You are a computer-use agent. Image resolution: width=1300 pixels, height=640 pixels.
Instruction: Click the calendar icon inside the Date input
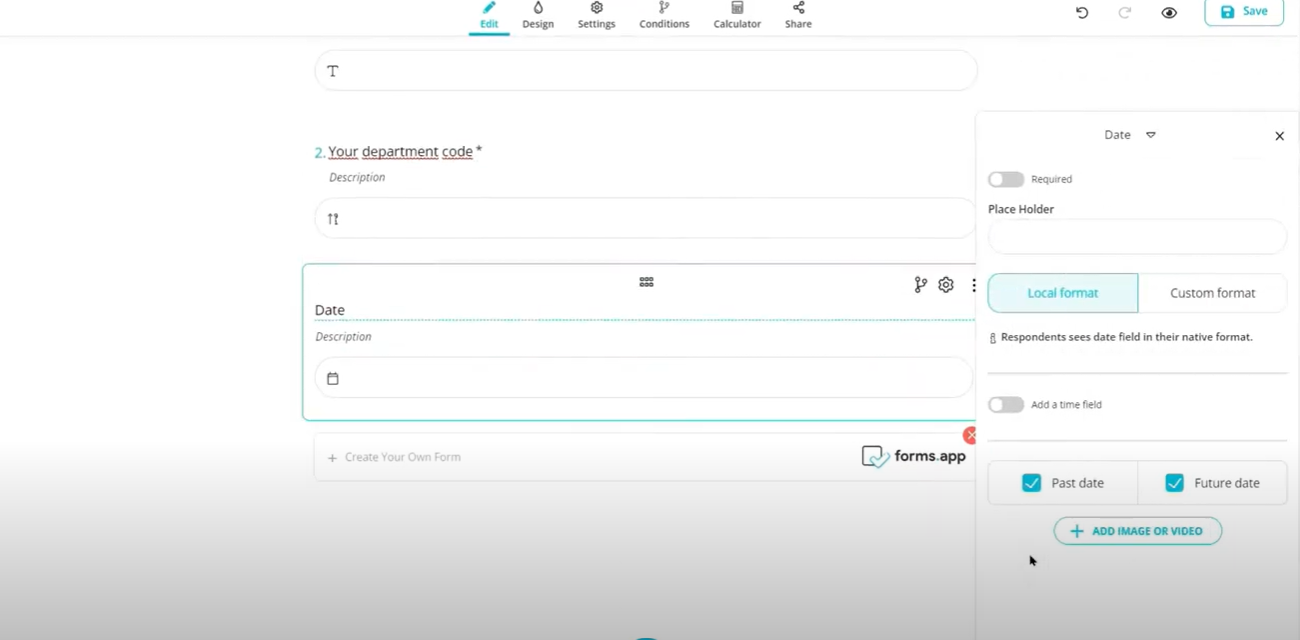point(332,378)
